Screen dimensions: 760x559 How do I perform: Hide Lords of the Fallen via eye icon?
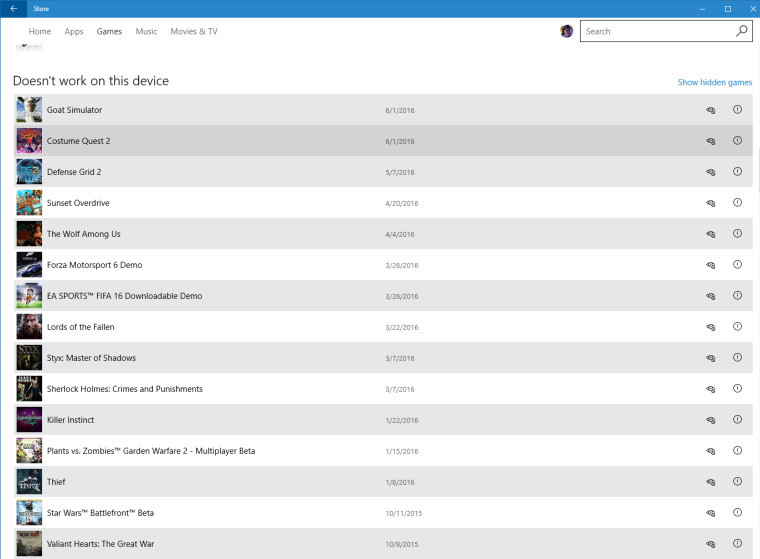pyautogui.click(x=711, y=327)
